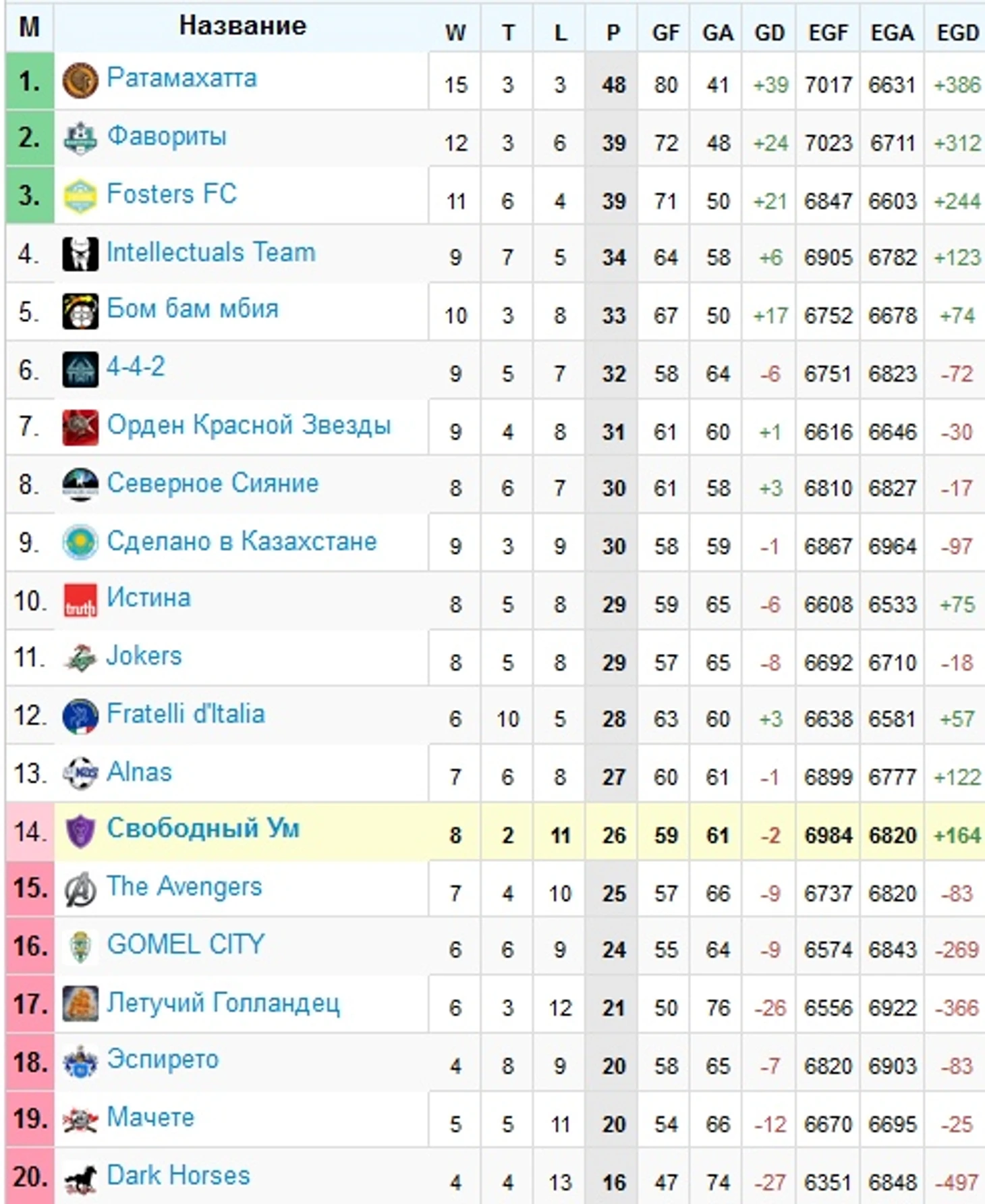Click the Fosters FC hexagon logo

[80, 196]
